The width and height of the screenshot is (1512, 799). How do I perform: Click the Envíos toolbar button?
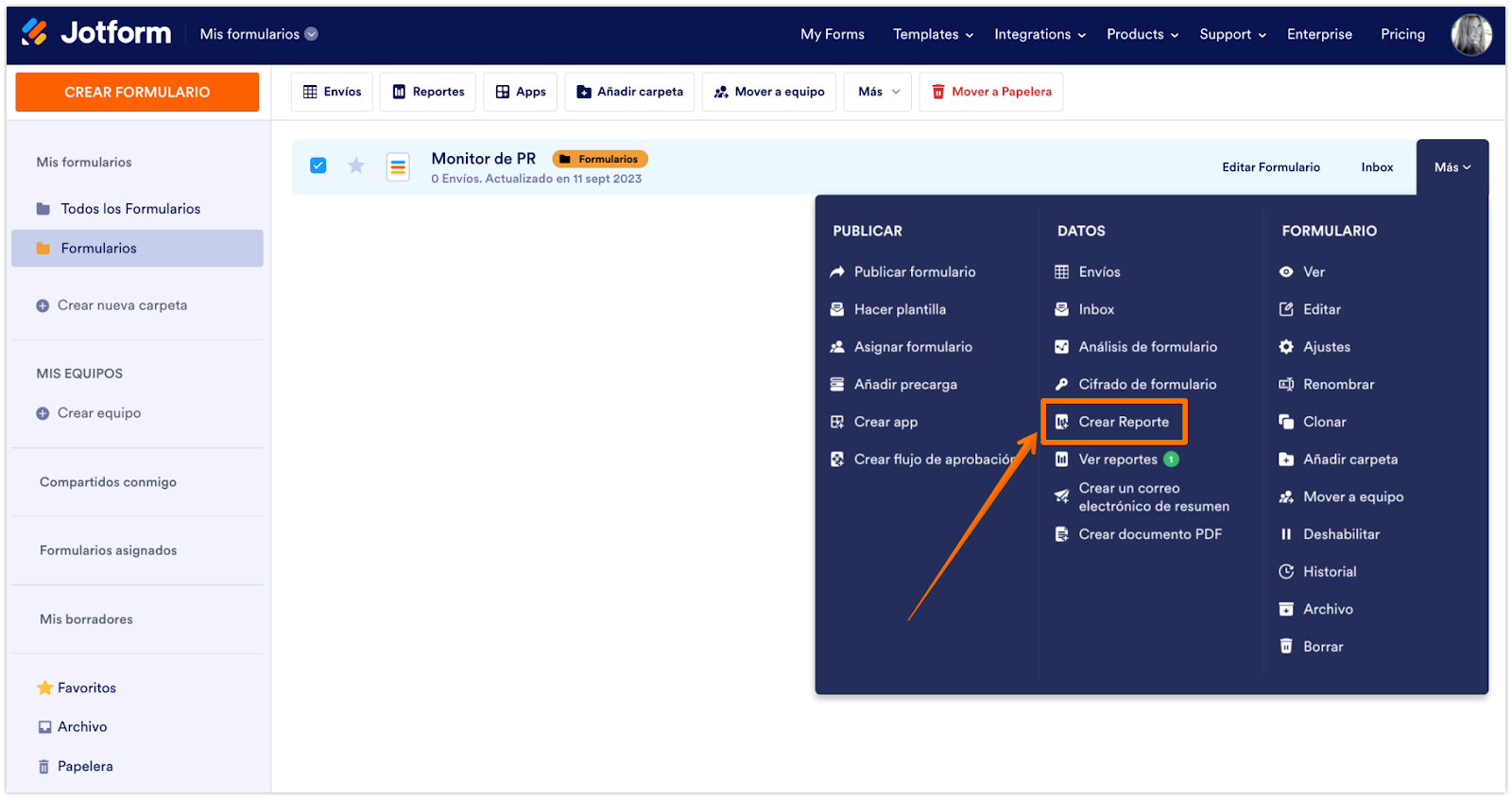pyautogui.click(x=332, y=92)
